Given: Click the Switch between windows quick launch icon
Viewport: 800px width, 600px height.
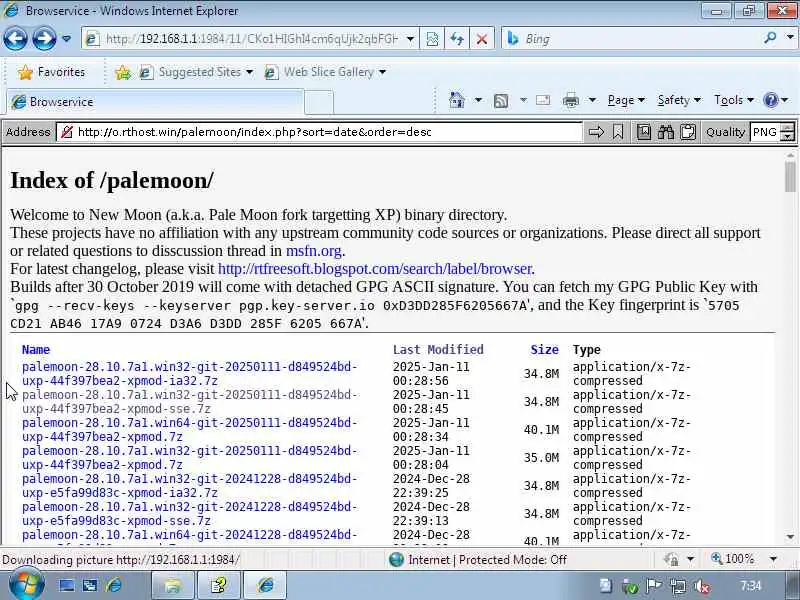Looking at the screenshot, I should click(90, 585).
